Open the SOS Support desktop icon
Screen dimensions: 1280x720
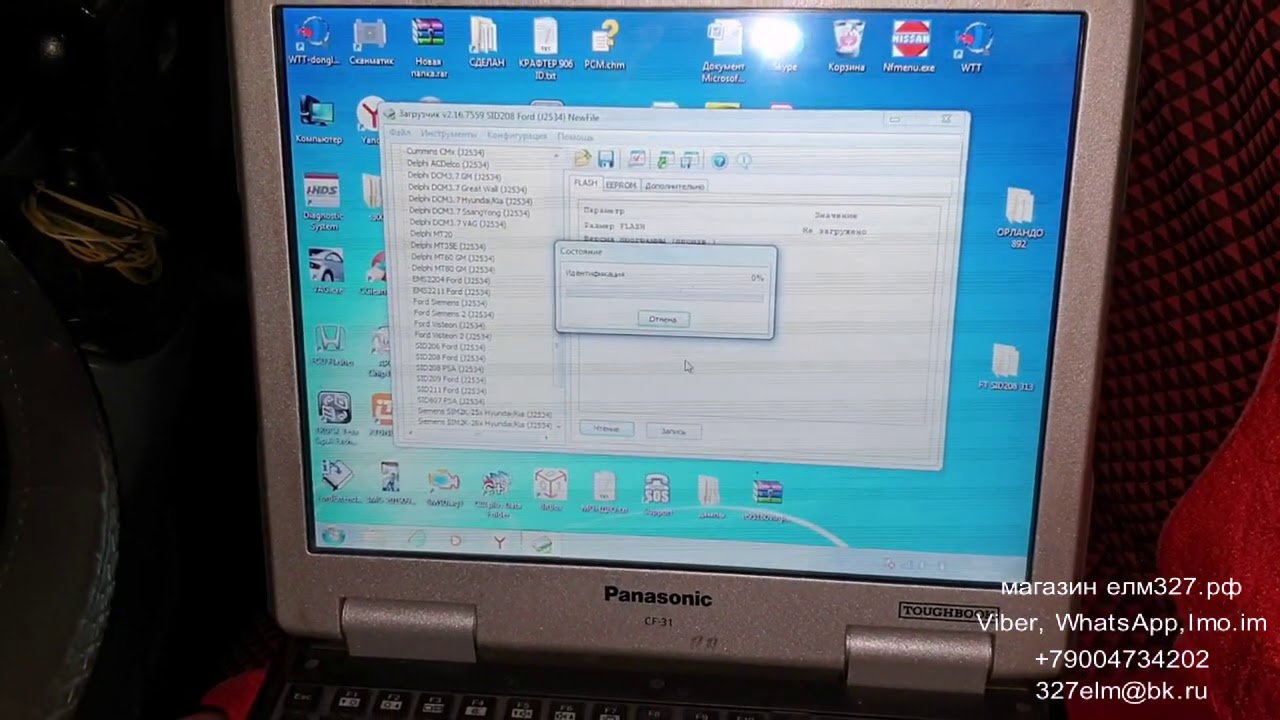(x=658, y=493)
